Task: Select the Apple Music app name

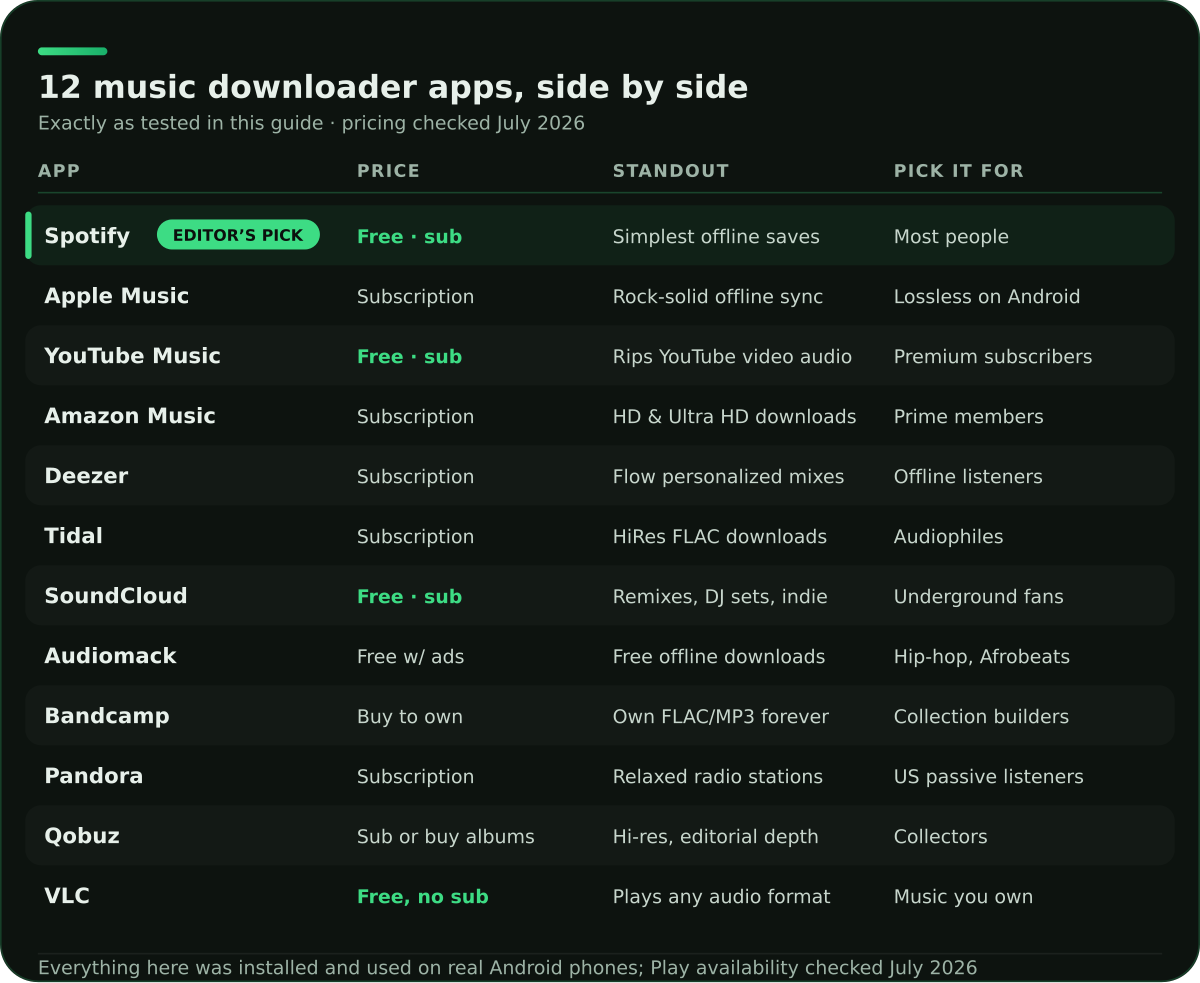Action: (x=116, y=296)
